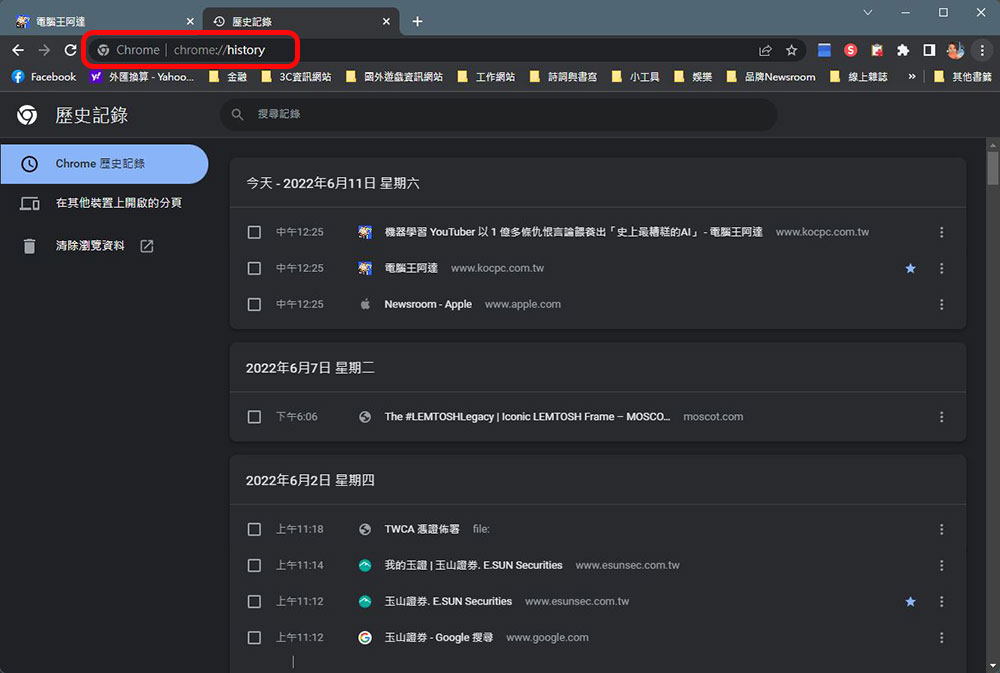This screenshot has width=1000, height=673.
Task: Select checkbox for TWCA 憑證佈署 entry
Action: click(x=254, y=529)
